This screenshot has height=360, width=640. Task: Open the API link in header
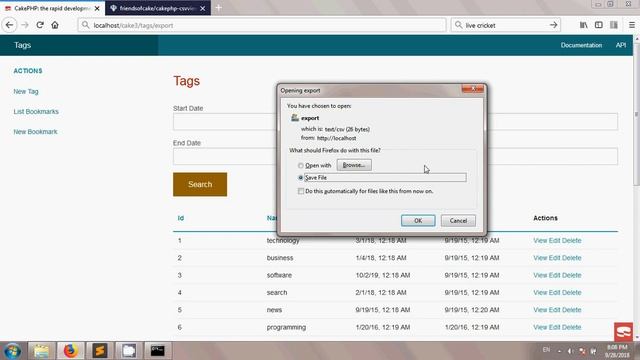(621, 45)
